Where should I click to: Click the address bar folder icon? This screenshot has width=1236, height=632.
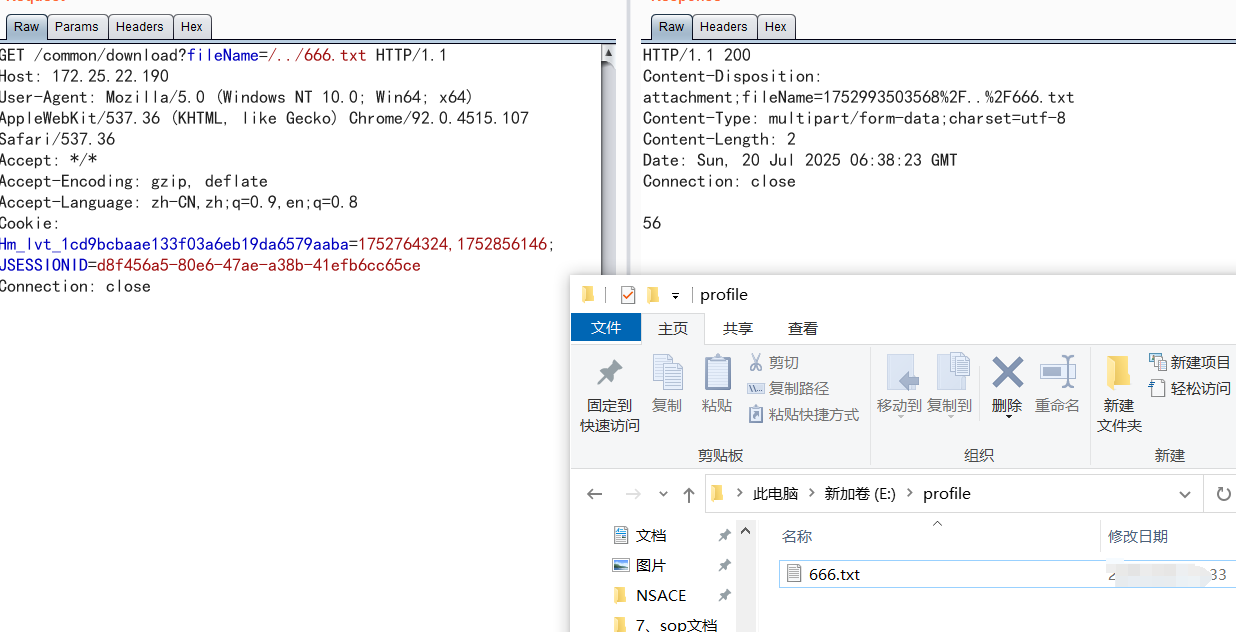[717, 494]
